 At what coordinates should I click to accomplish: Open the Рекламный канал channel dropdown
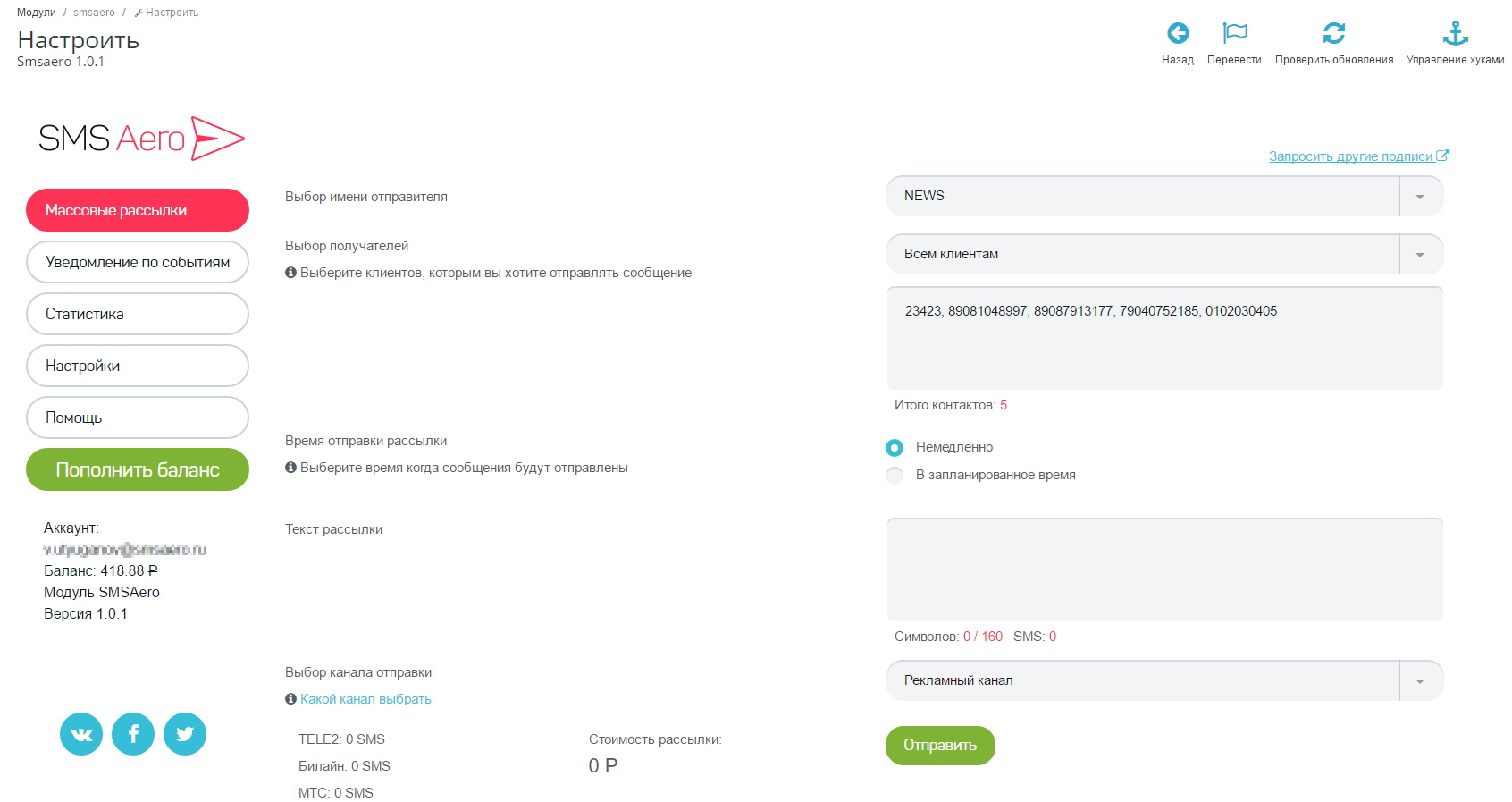1164,680
